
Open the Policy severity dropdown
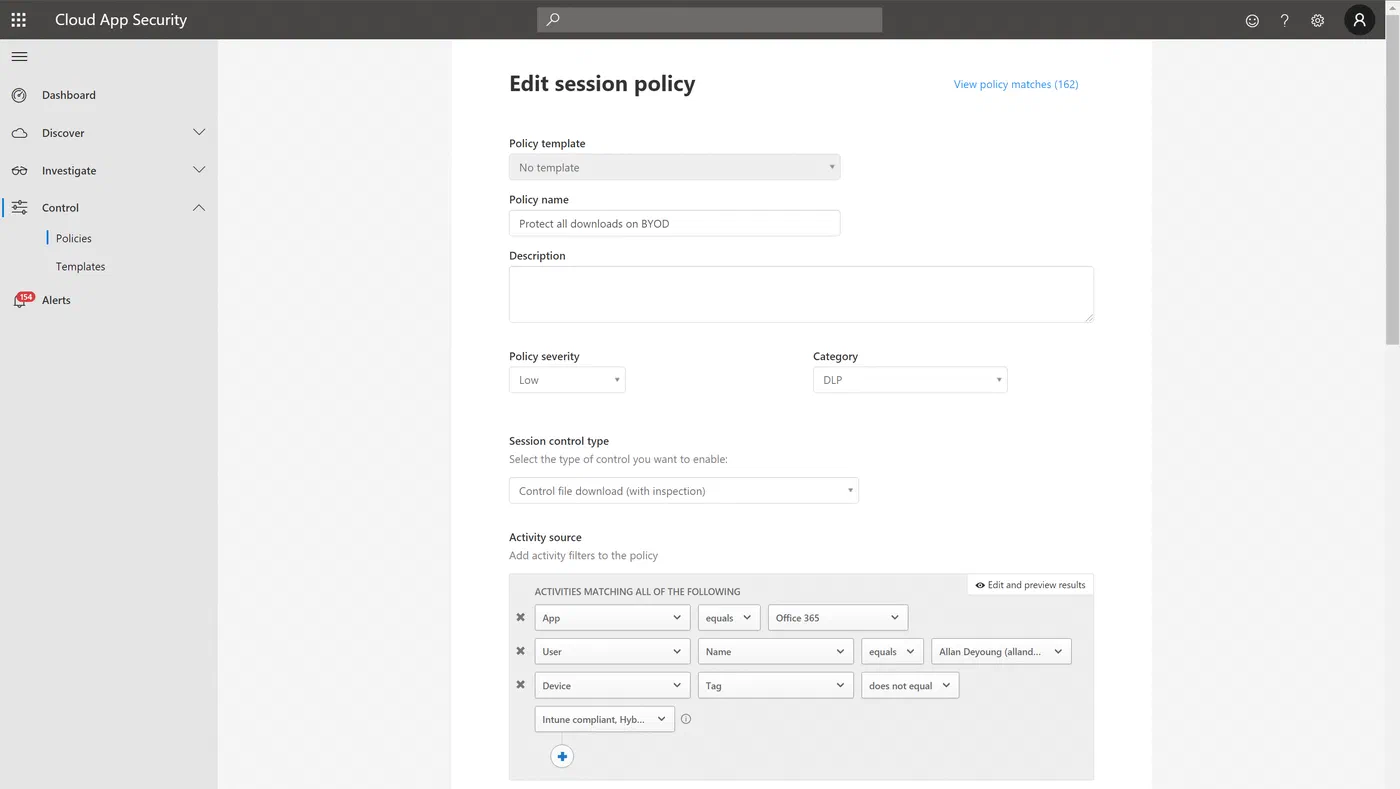pyautogui.click(x=567, y=380)
